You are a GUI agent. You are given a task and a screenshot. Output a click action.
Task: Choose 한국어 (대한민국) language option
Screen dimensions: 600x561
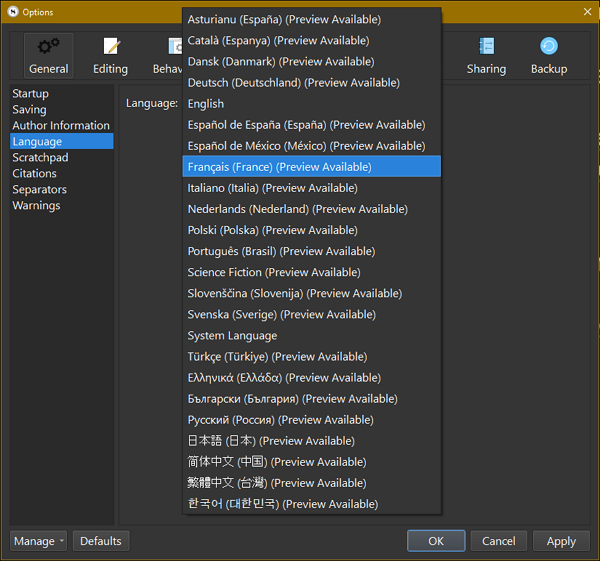(311, 504)
